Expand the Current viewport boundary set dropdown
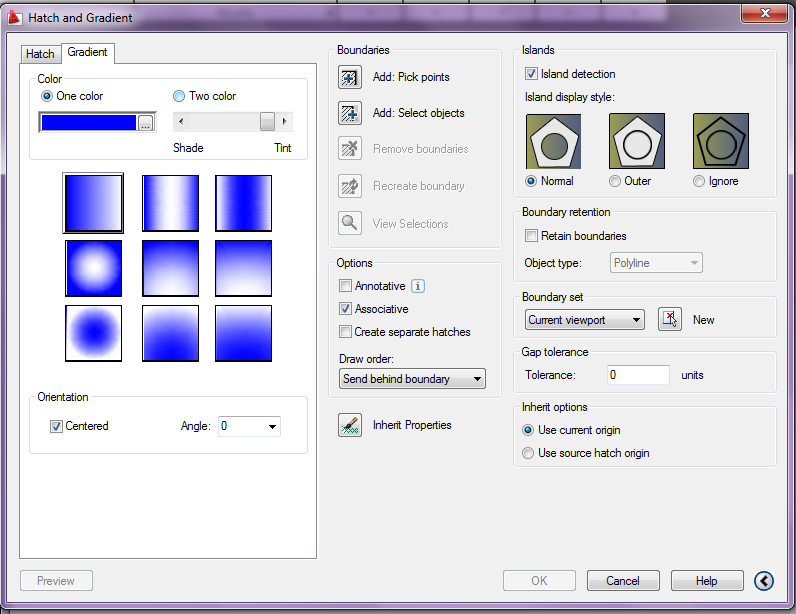 tap(585, 320)
